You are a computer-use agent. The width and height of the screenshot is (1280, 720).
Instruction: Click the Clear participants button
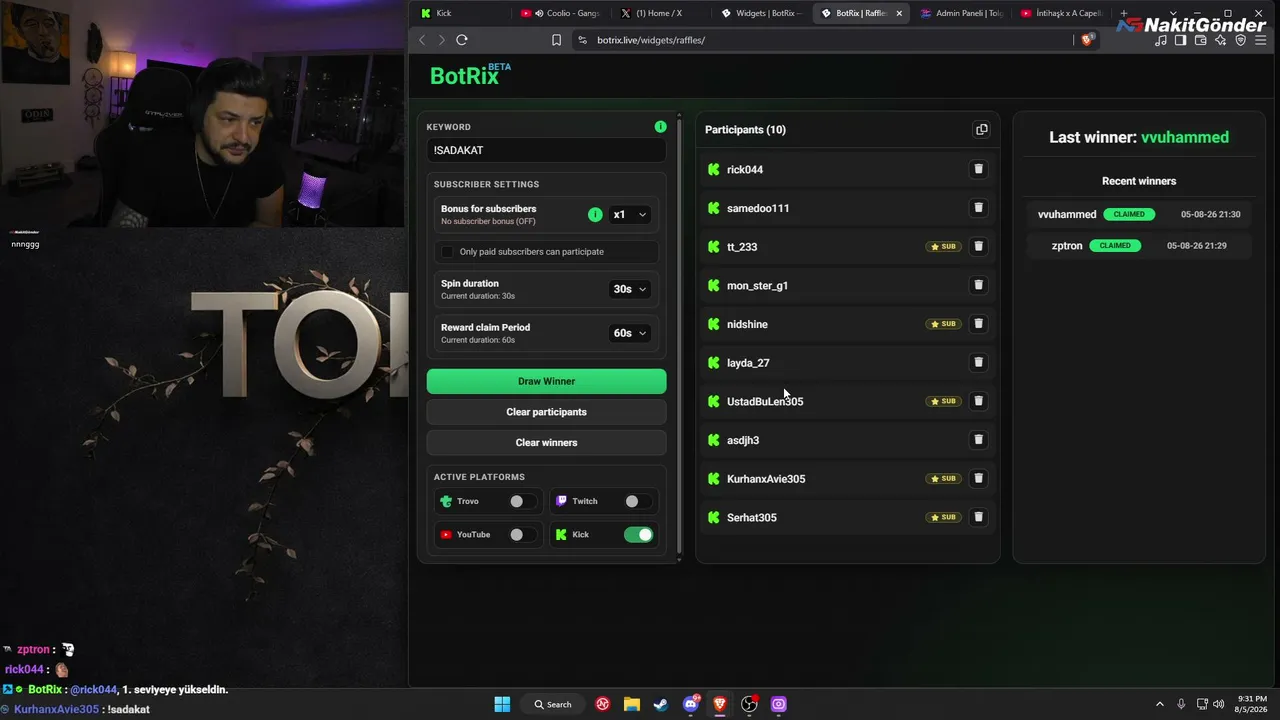point(546,412)
